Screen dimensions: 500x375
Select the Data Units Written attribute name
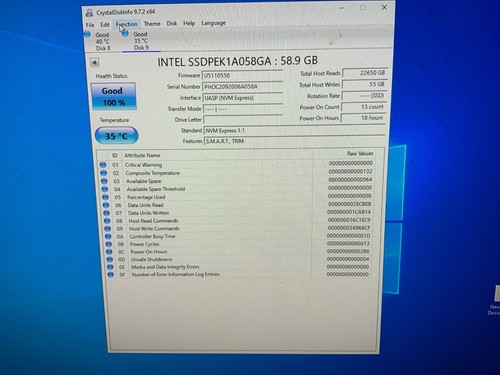[x=149, y=213]
